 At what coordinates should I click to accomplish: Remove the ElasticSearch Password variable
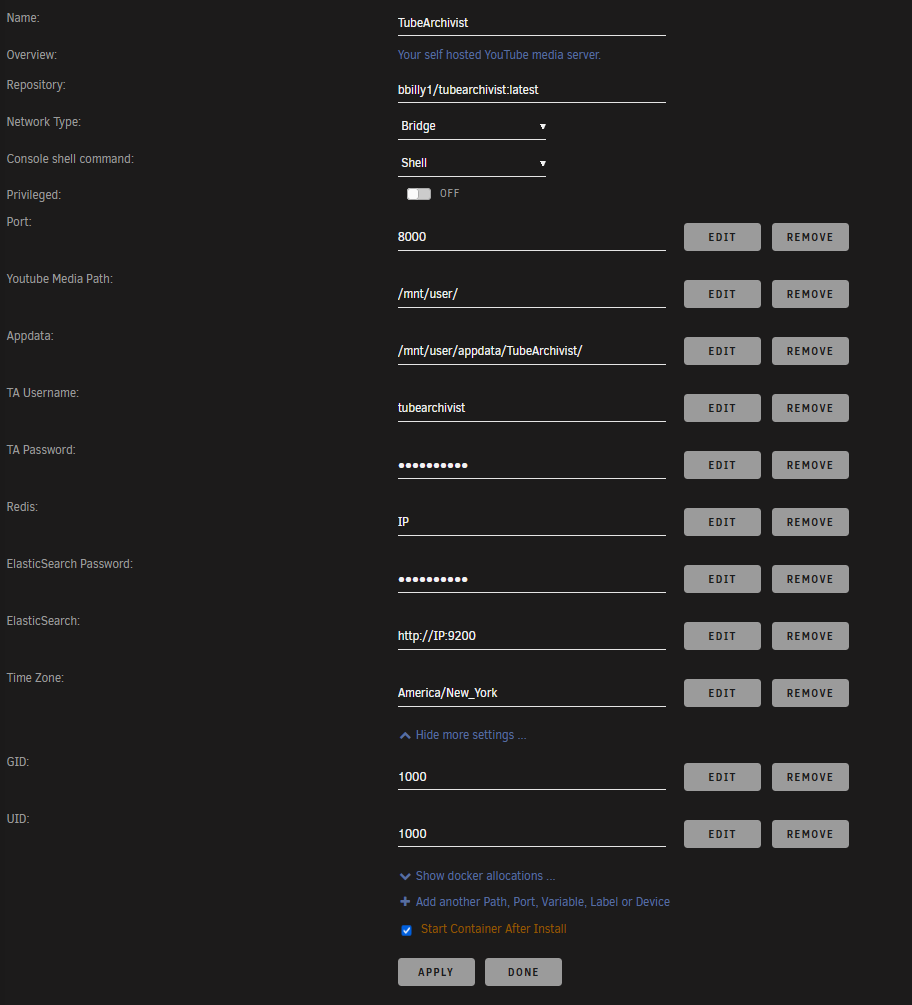click(x=810, y=579)
